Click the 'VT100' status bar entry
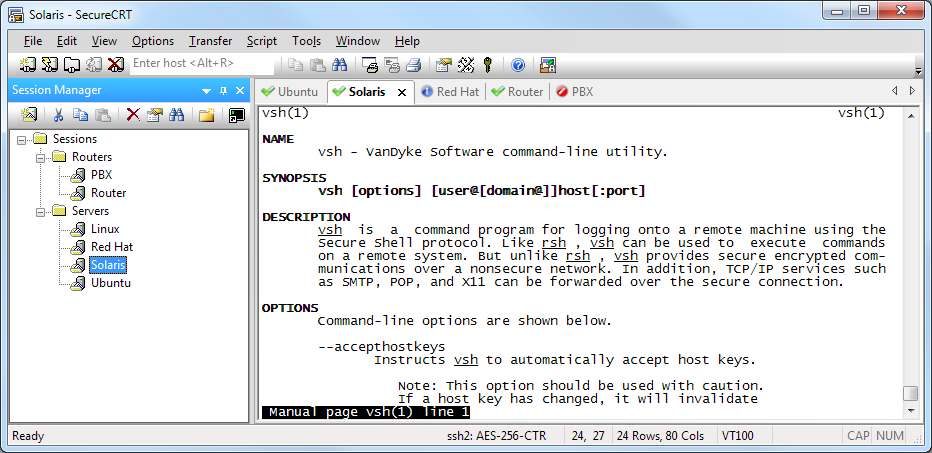 point(738,436)
